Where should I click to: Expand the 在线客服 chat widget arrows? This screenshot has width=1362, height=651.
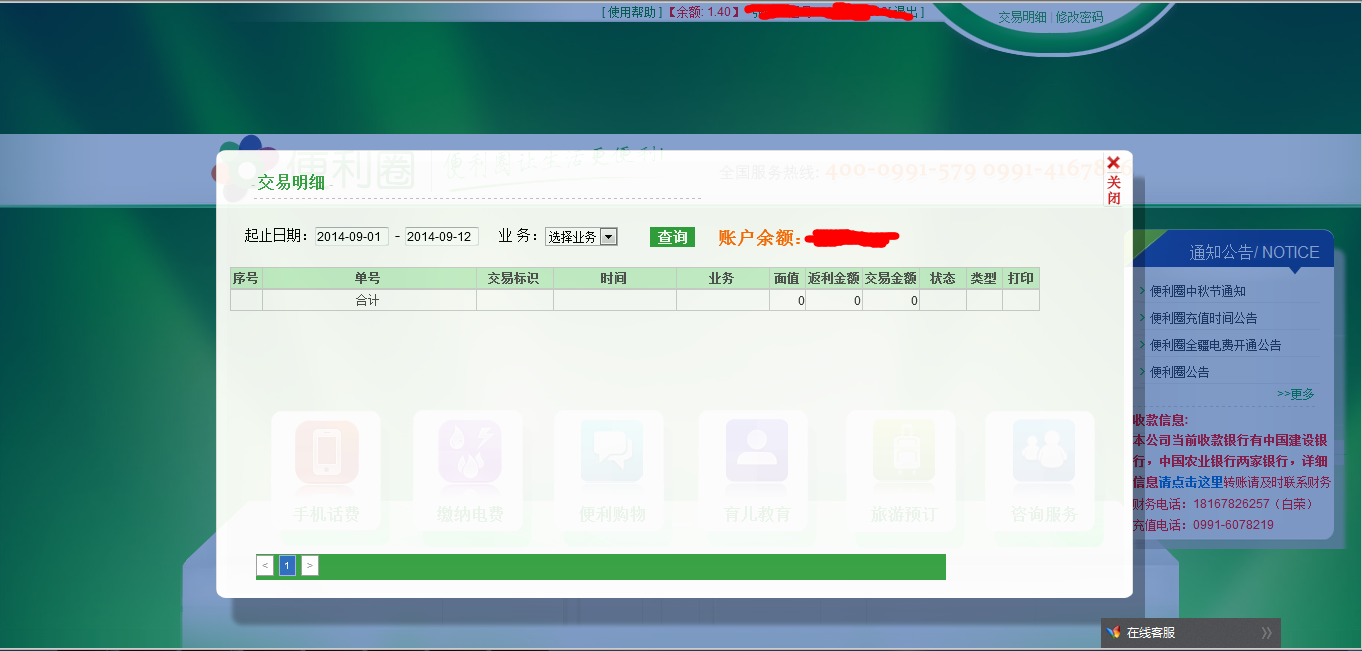pyautogui.click(x=1266, y=633)
